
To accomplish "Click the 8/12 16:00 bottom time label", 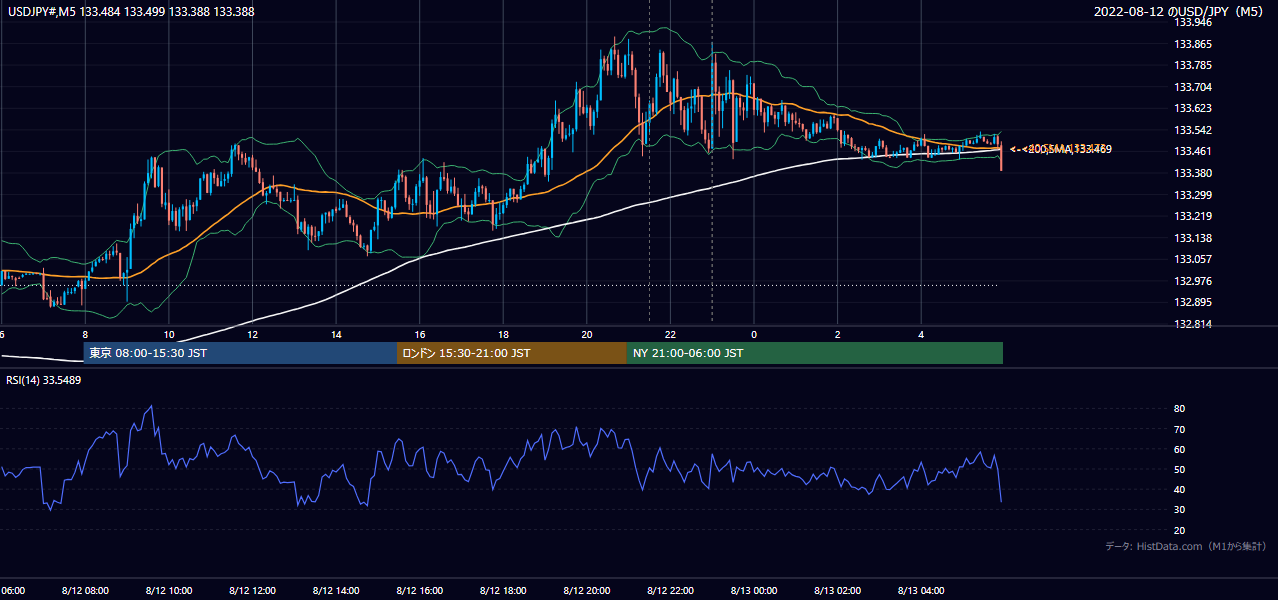I will 420,590.
